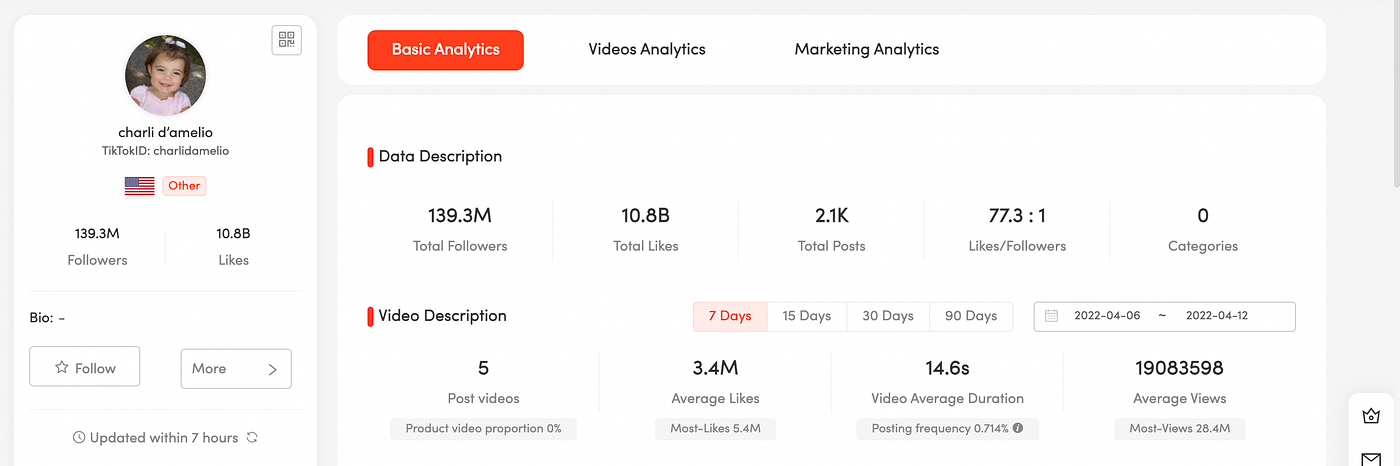Click the Data Description heading
This screenshot has height=466, width=1400.
tap(440, 156)
